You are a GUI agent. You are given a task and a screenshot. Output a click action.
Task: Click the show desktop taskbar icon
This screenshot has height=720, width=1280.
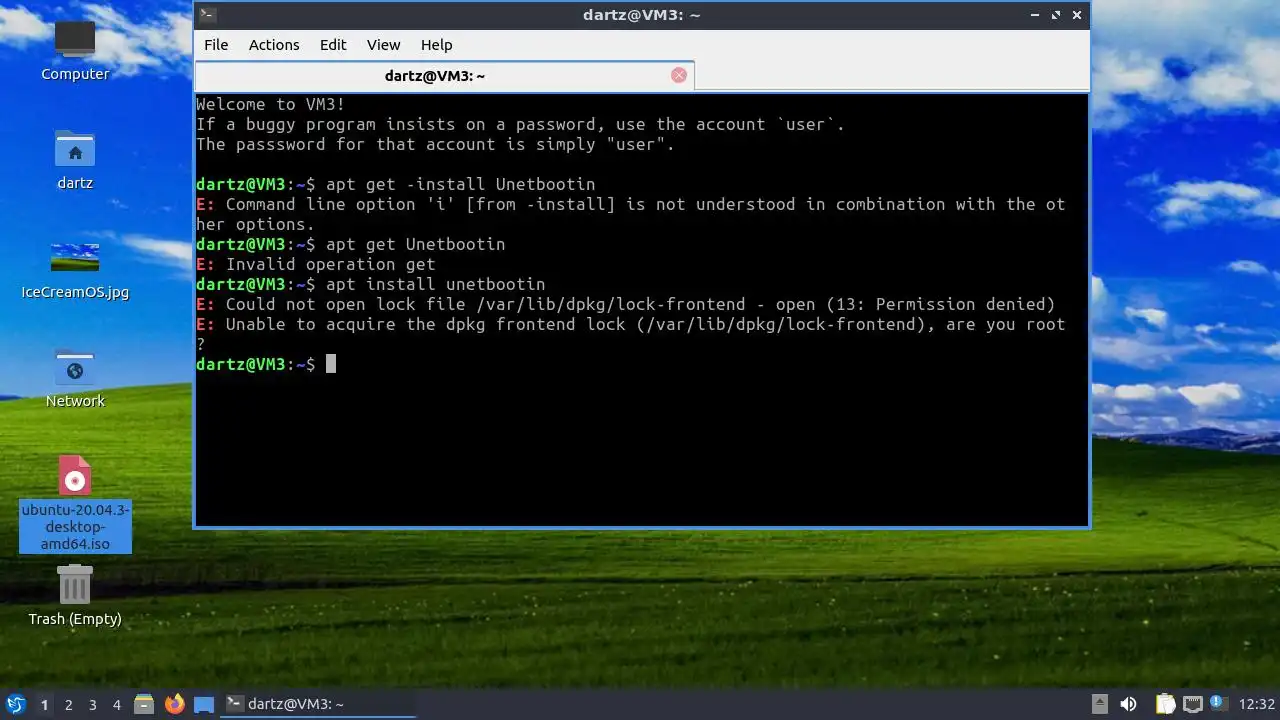point(204,704)
